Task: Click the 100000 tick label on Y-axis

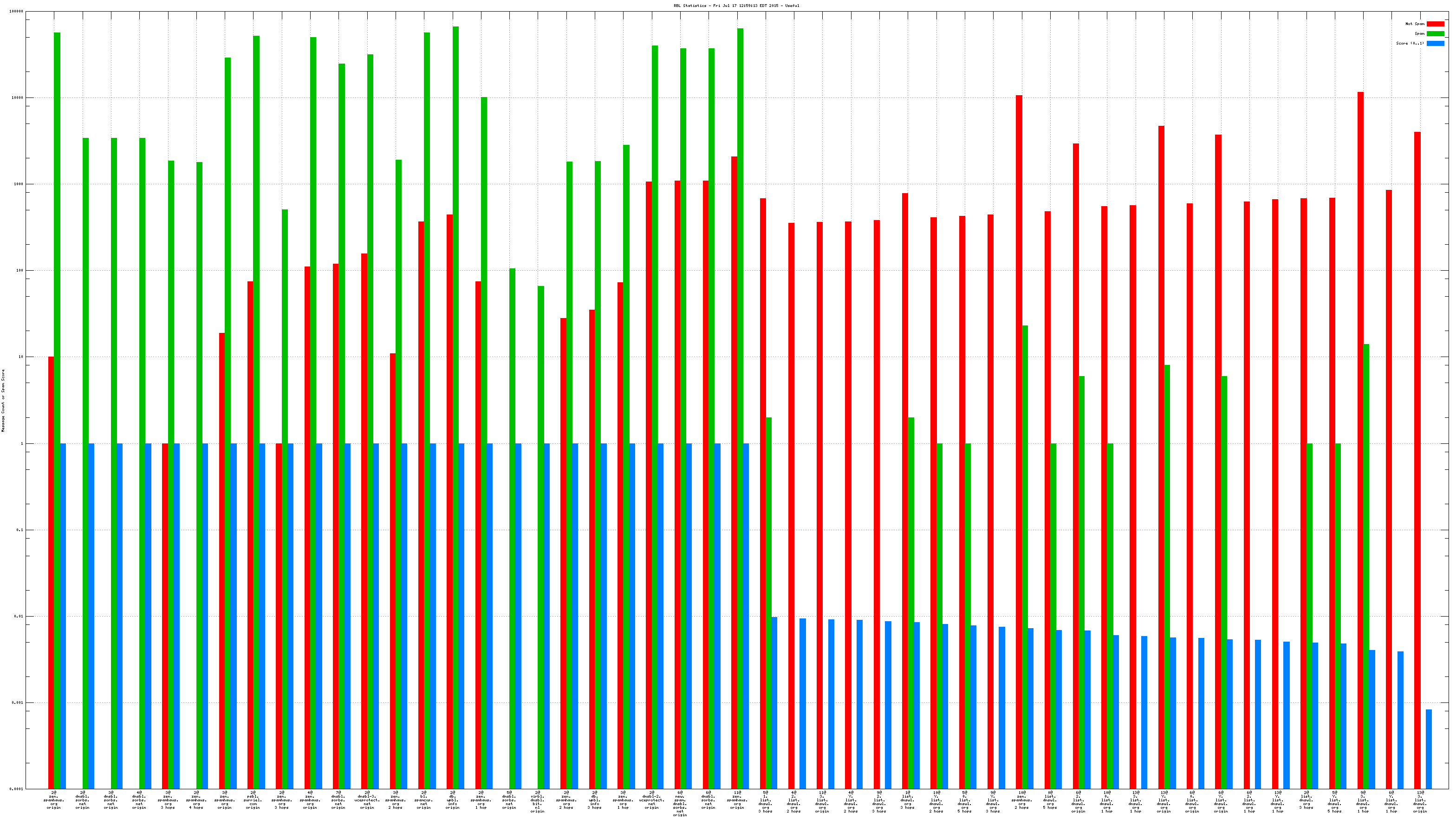Action: (x=16, y=11)
